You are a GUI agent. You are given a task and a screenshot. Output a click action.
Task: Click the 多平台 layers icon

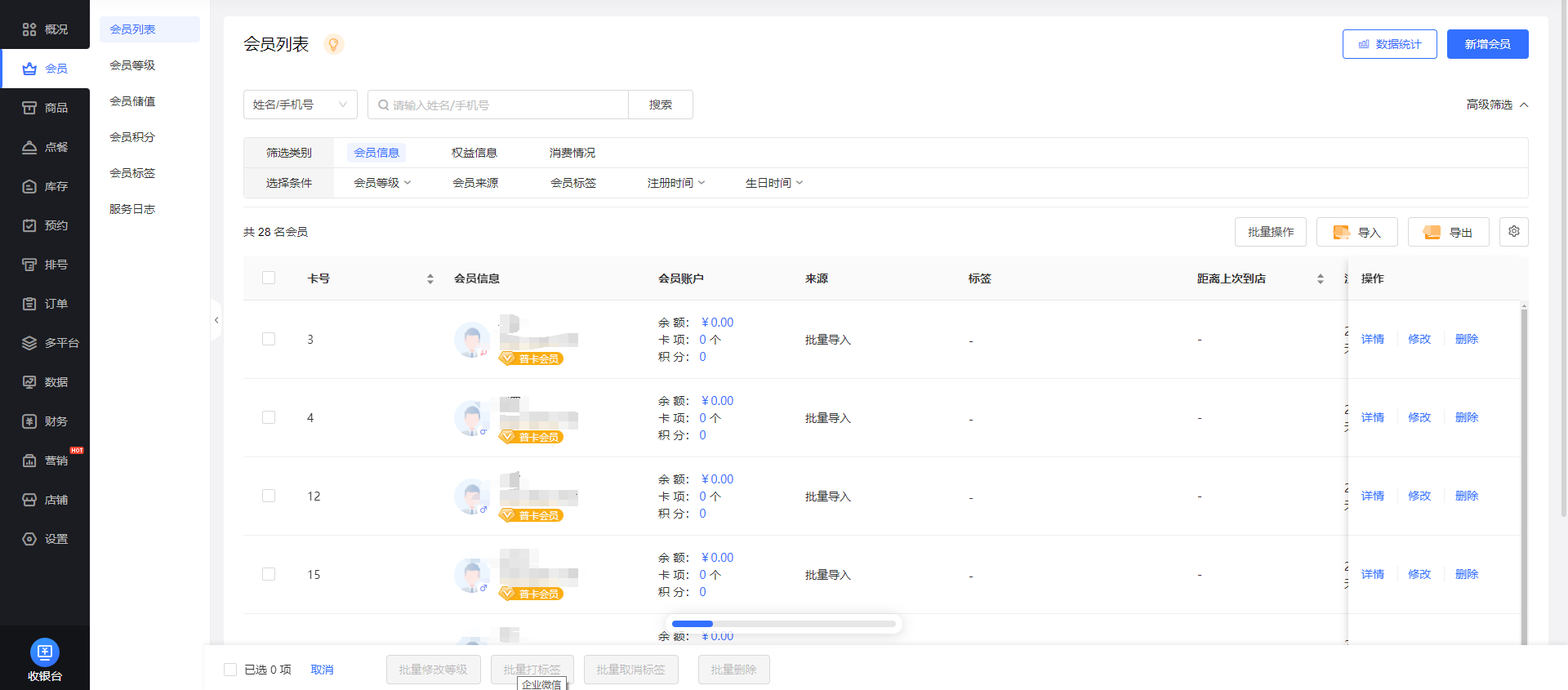pyautogui.click(x=29, y=343)
